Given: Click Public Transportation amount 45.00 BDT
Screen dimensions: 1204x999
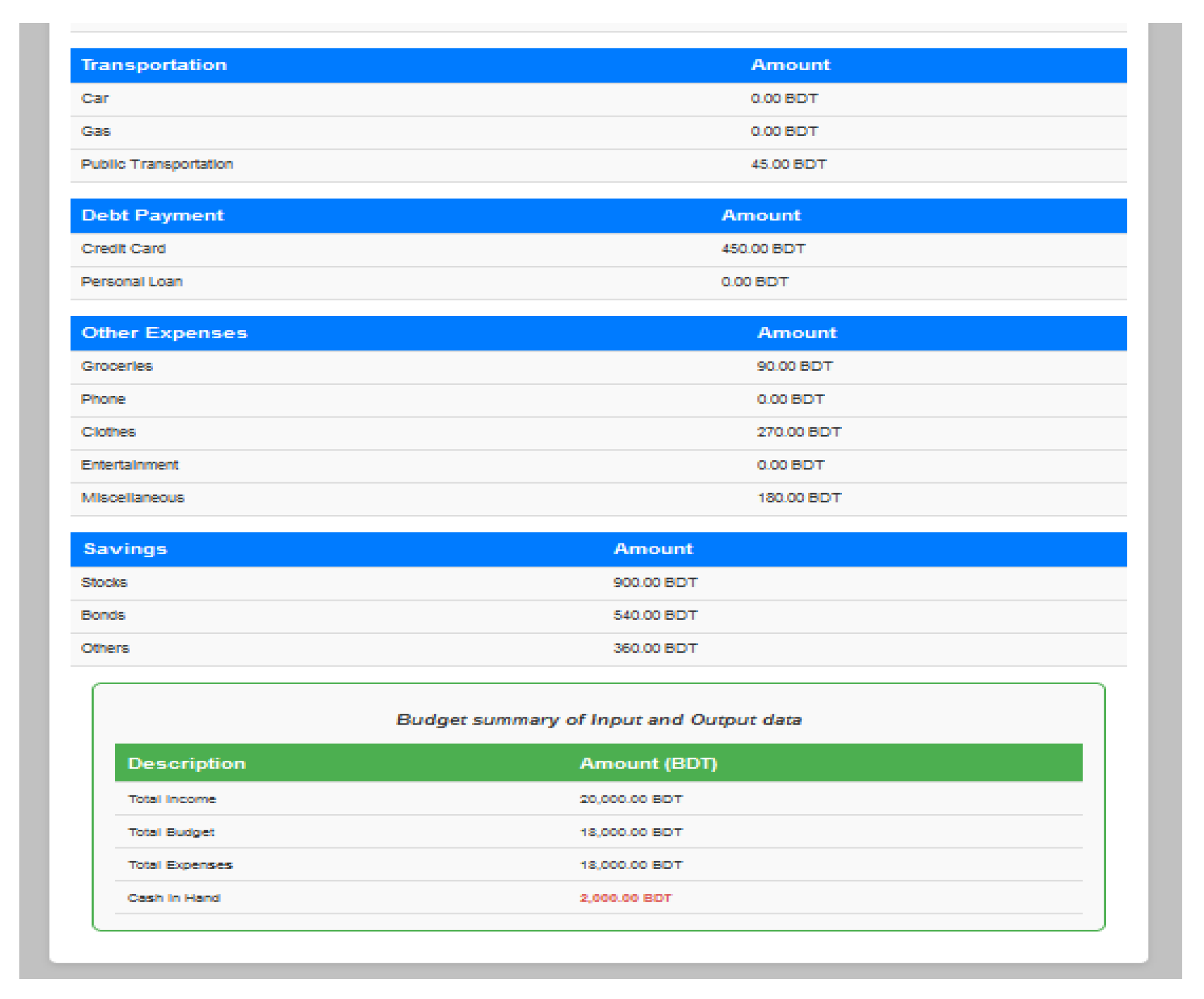Looking at the screenshot, I should click(x=788, y=164).
